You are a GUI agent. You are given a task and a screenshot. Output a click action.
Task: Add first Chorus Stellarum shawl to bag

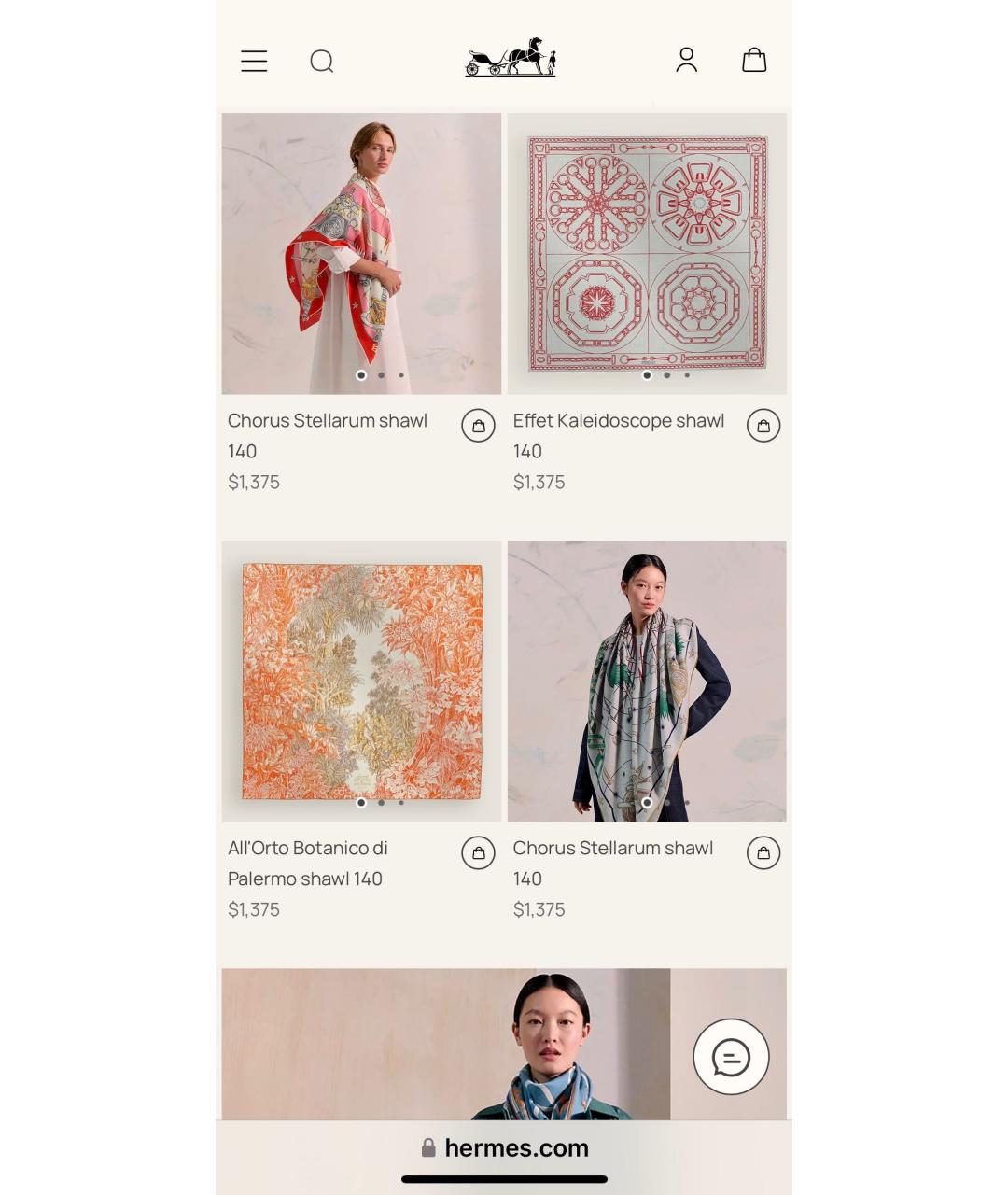tap(478, 426)
